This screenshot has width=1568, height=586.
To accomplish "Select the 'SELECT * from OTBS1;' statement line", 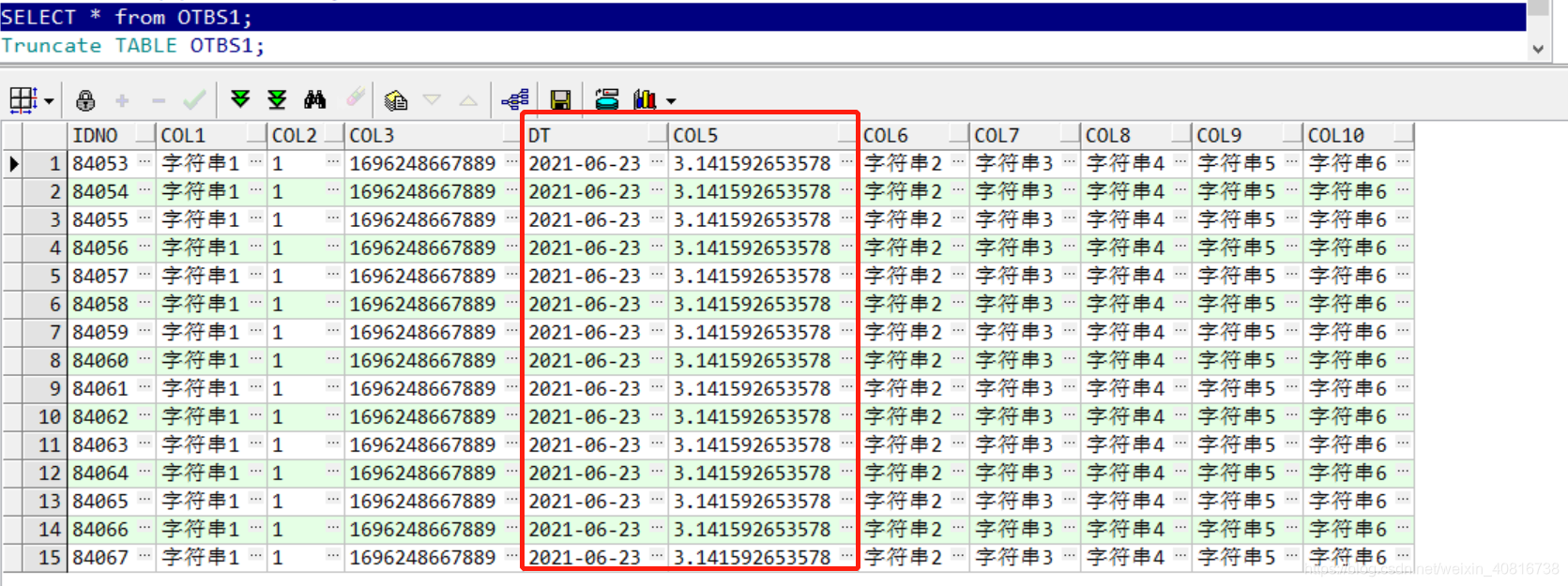I will (x=763, y=17).
